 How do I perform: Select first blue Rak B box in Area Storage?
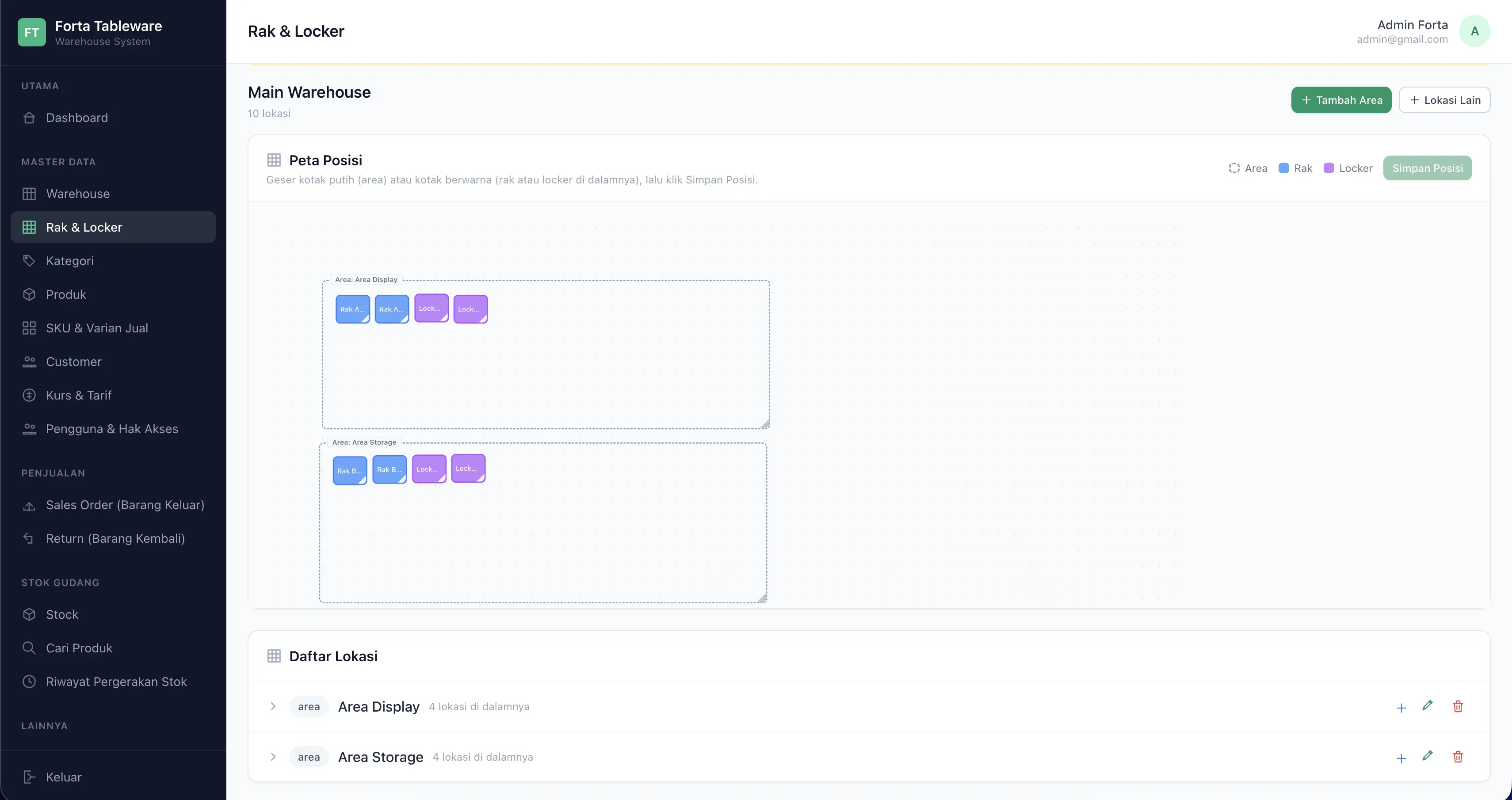click(x=350, y=471)
